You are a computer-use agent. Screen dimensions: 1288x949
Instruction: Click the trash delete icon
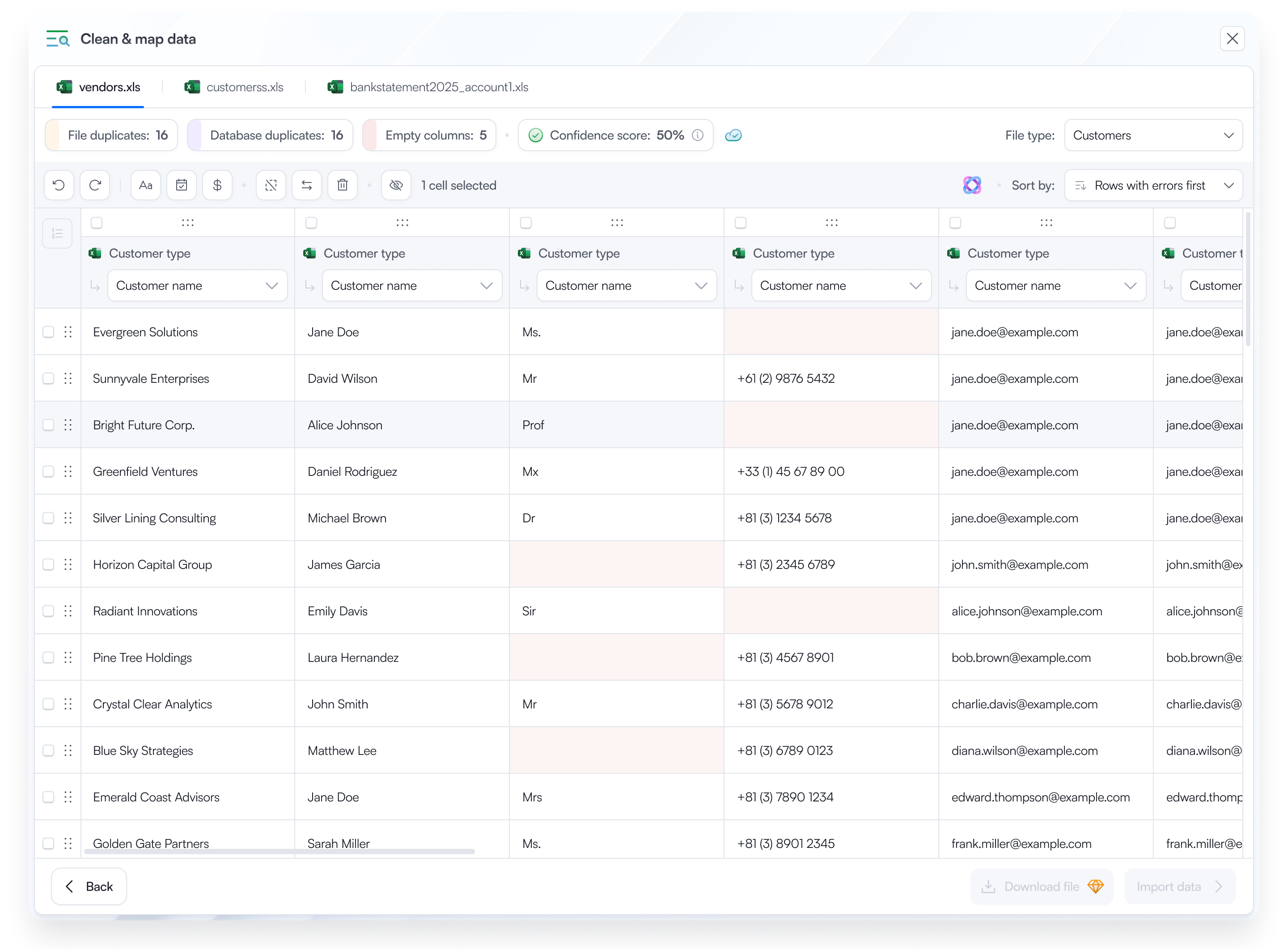click(343, 185)
